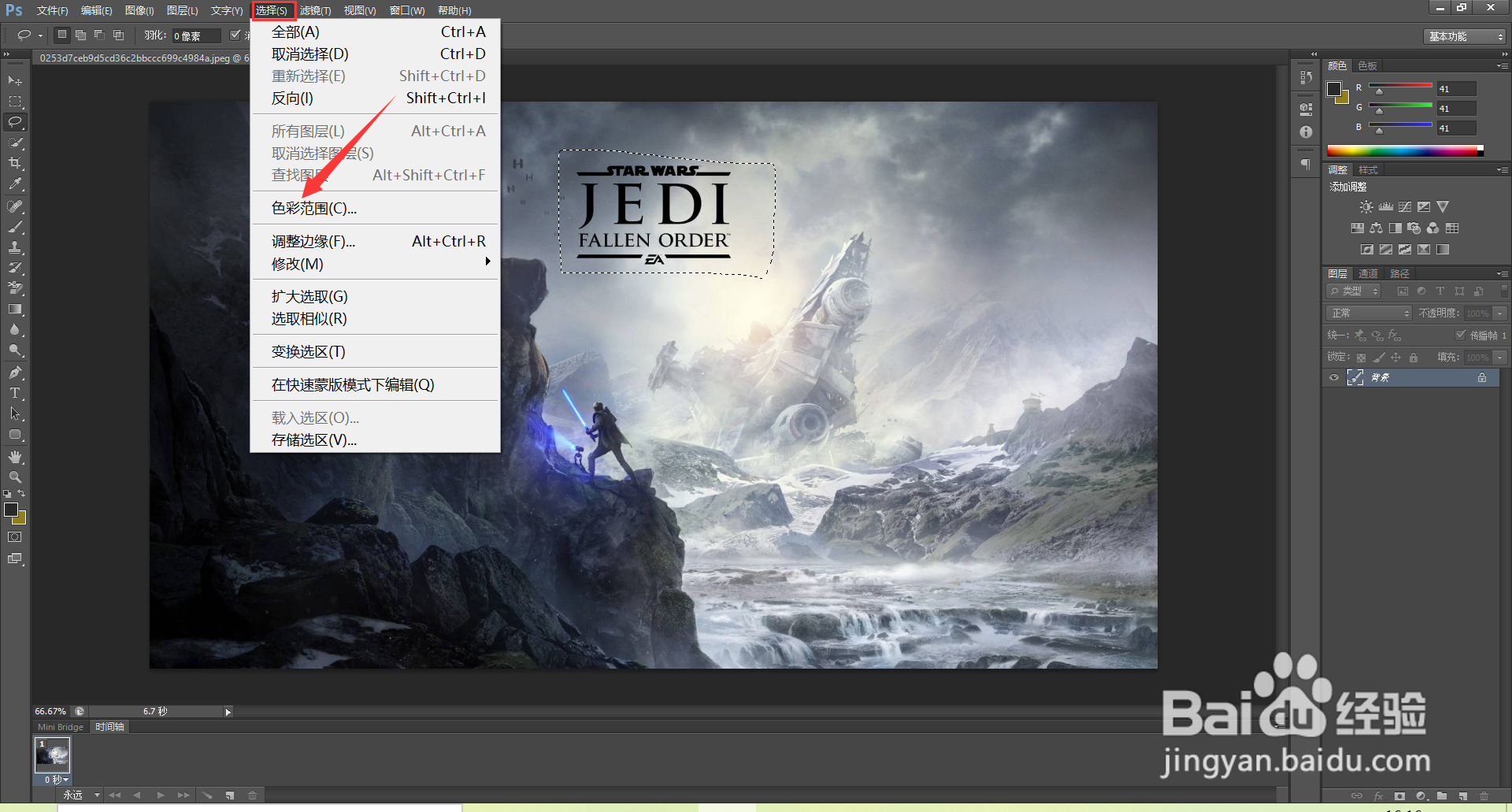Select the Path Selection tool

pos(15,413)
